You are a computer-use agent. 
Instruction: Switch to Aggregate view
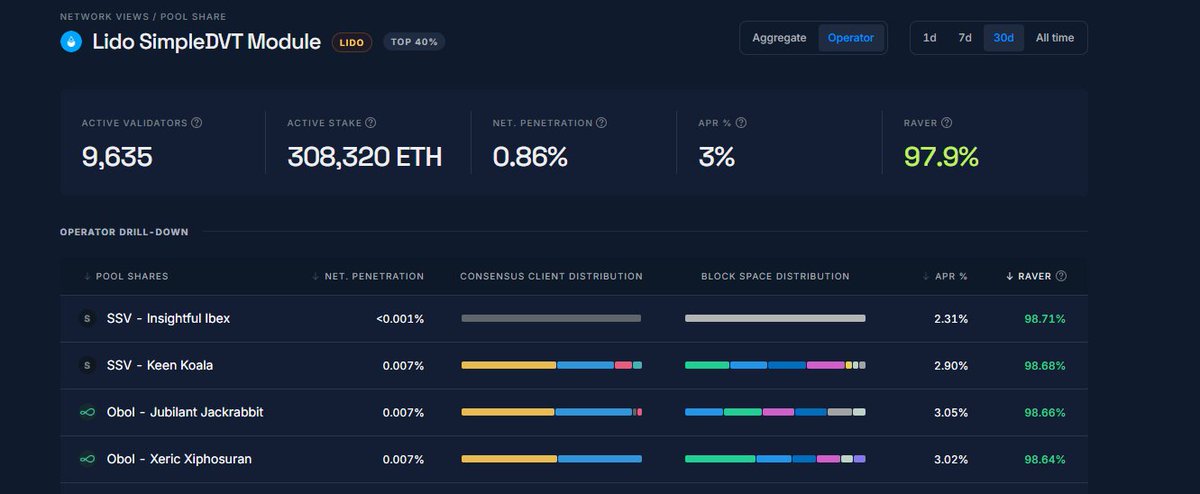point(779,38)
